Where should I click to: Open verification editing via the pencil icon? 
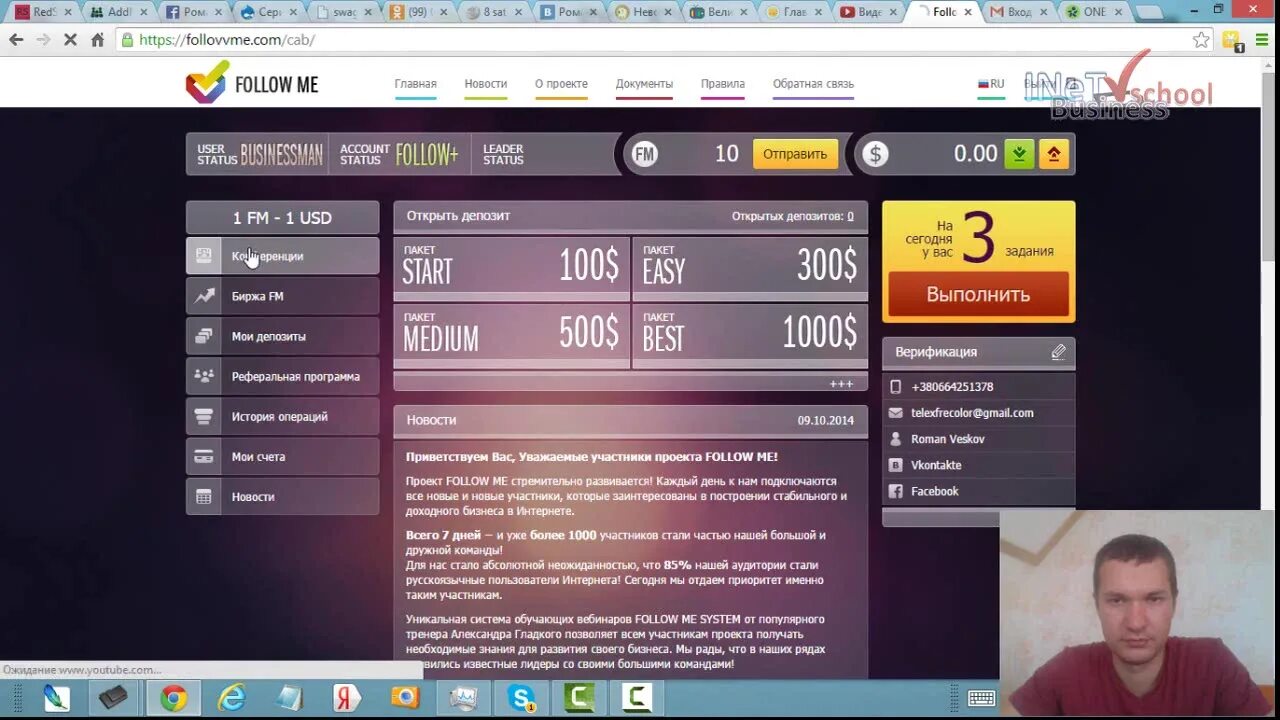pos(1059,351)
